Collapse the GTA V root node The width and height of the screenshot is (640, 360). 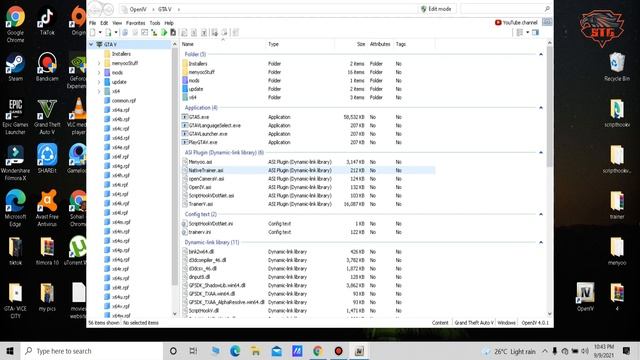tap(91, 44)
